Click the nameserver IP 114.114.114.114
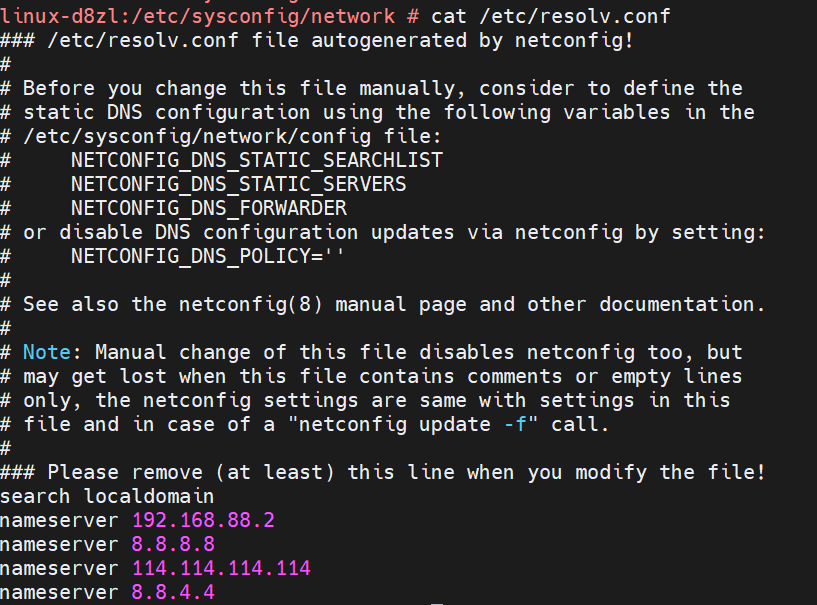817x605 pixels. (222, 568)
